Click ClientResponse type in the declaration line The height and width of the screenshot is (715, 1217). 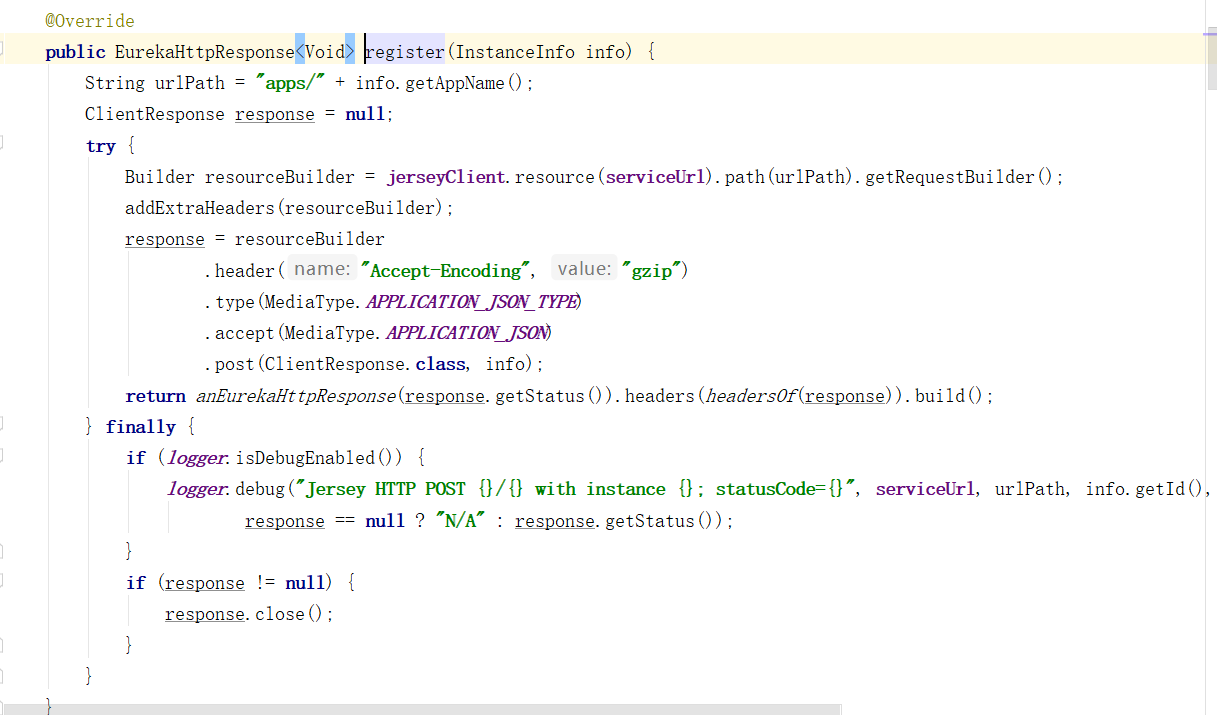[x=155, y=114]
